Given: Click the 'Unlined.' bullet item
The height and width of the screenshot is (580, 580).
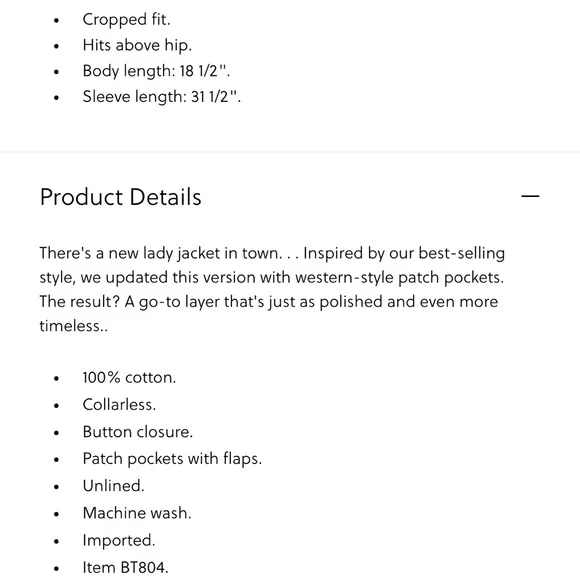Looking at the screenshot, I should click(x=113, y=486).
